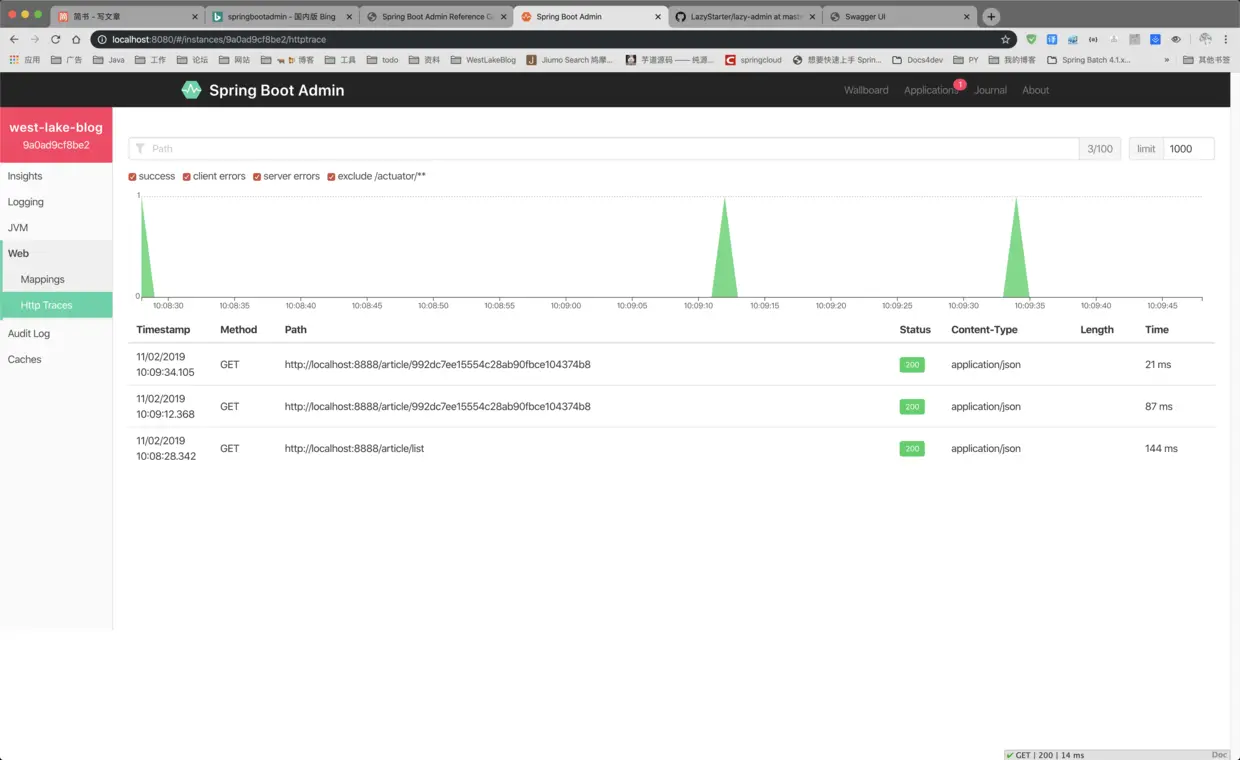Open the browser home page icon

76,39
